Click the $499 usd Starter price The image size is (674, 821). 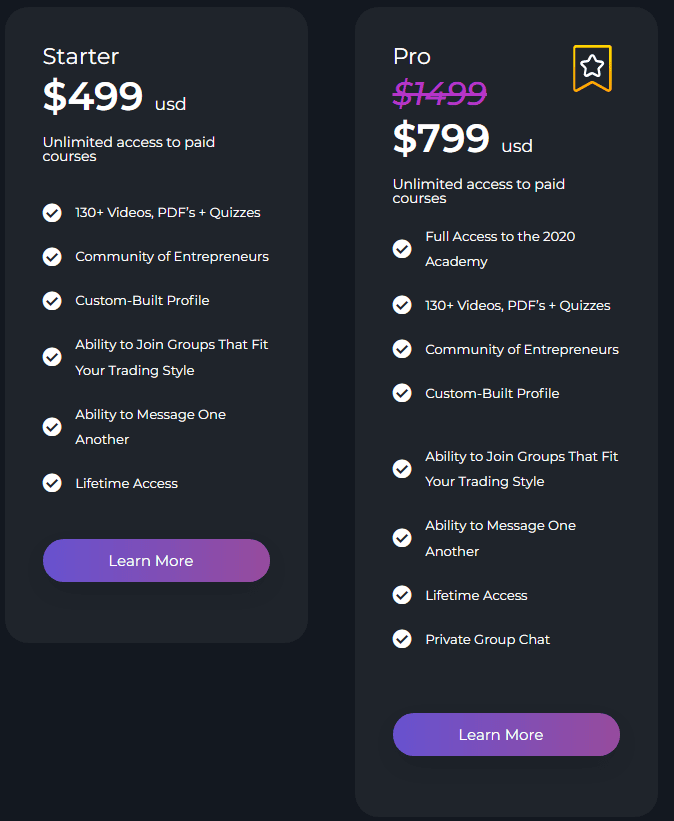click(114, 96)
